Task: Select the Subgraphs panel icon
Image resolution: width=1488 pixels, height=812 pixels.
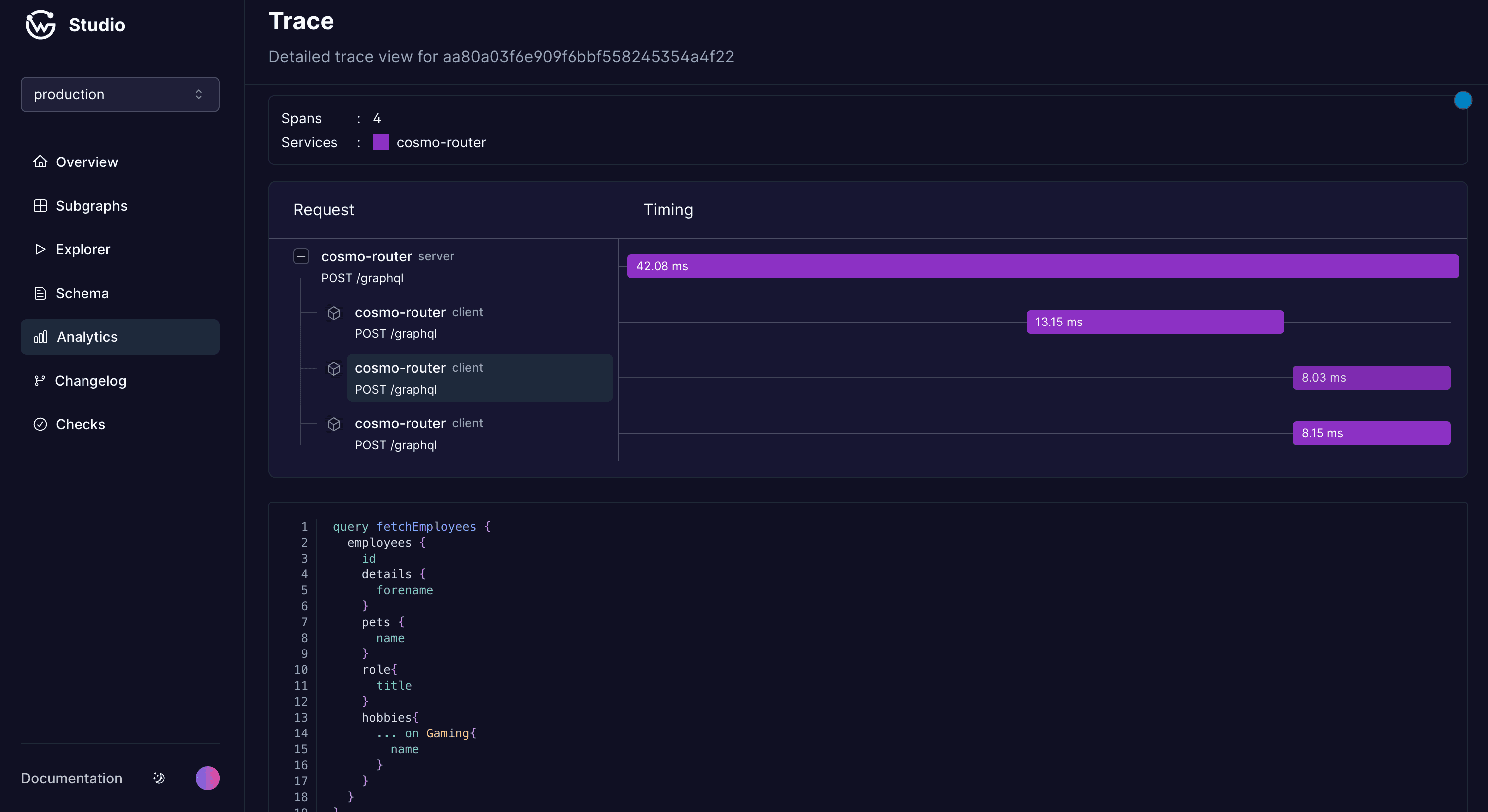Action: click(39, 205)
